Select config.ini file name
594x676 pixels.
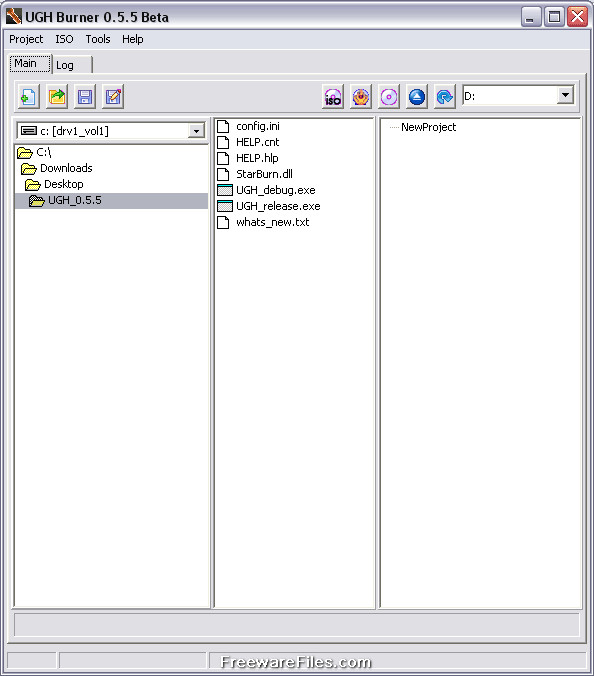pyautogui.click(x=258, y=126)
